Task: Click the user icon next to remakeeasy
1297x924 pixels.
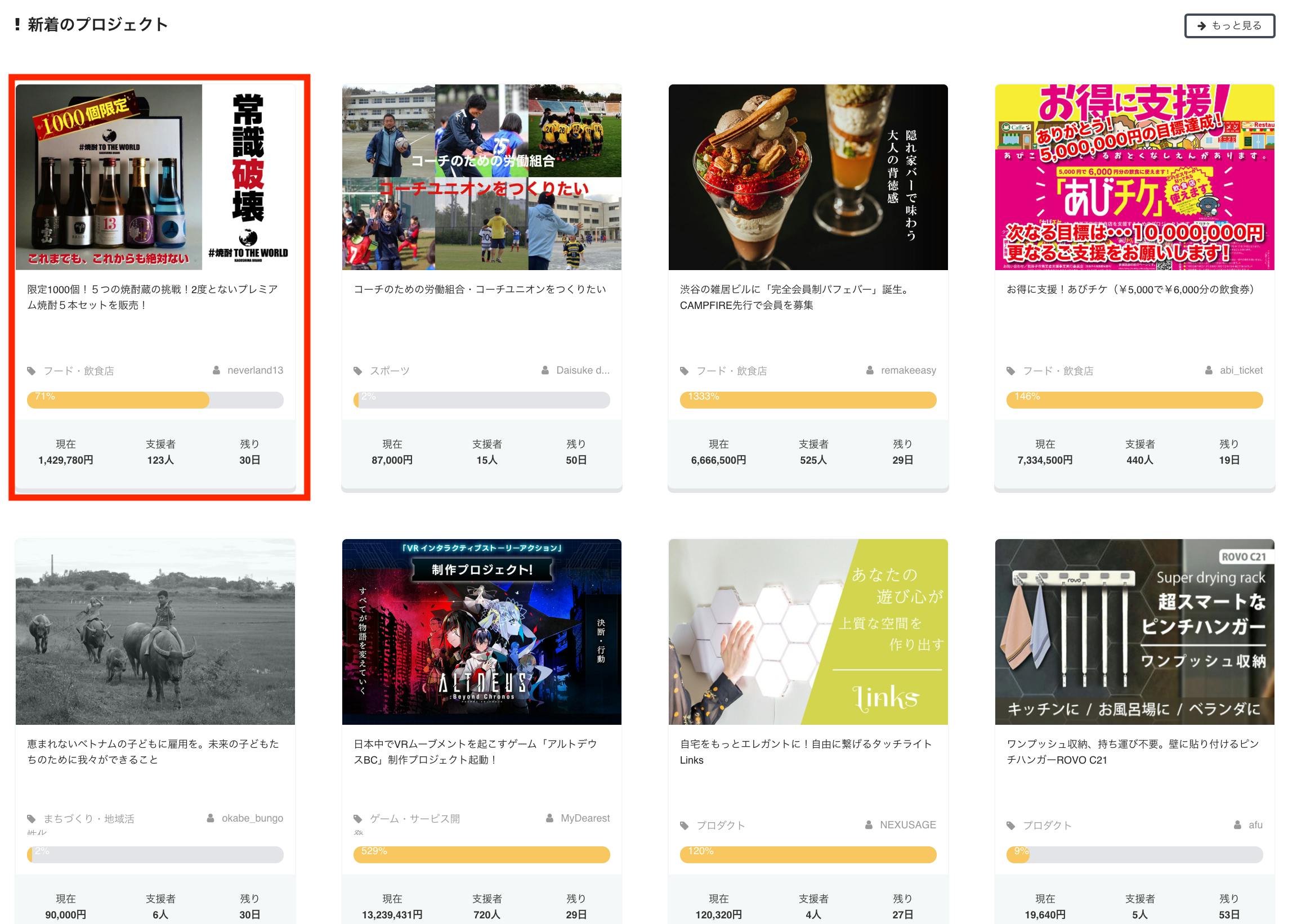Action: 870,370
